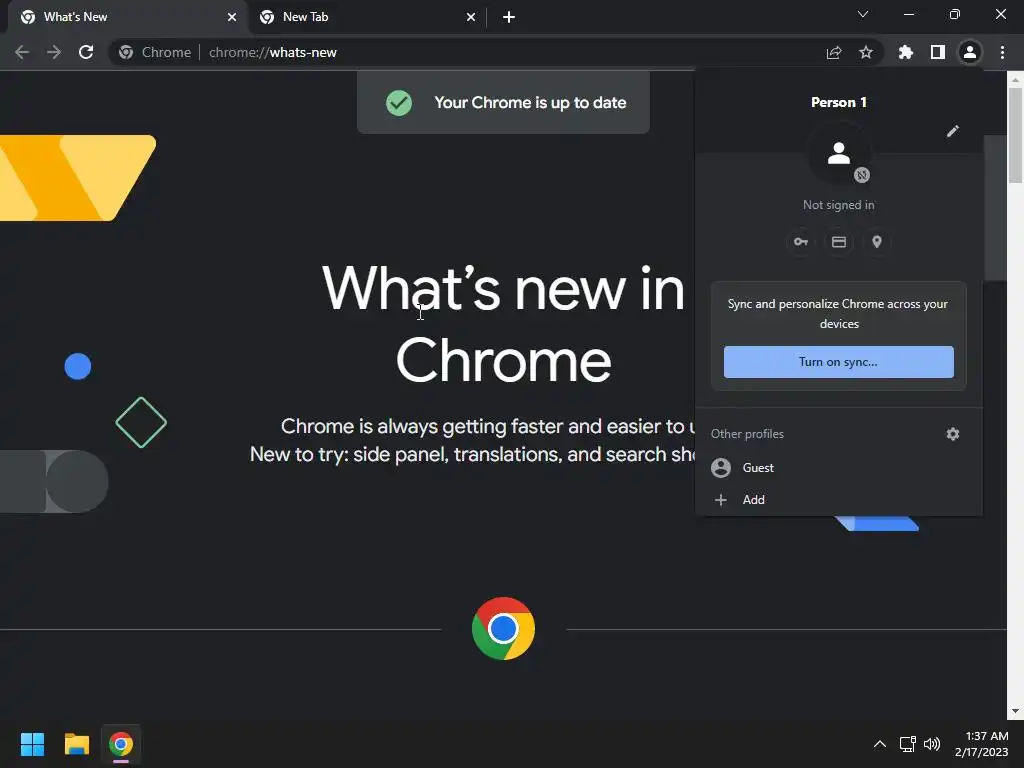
Task: Open Passwords via the key icon
Action: click(x=801, y=242)
